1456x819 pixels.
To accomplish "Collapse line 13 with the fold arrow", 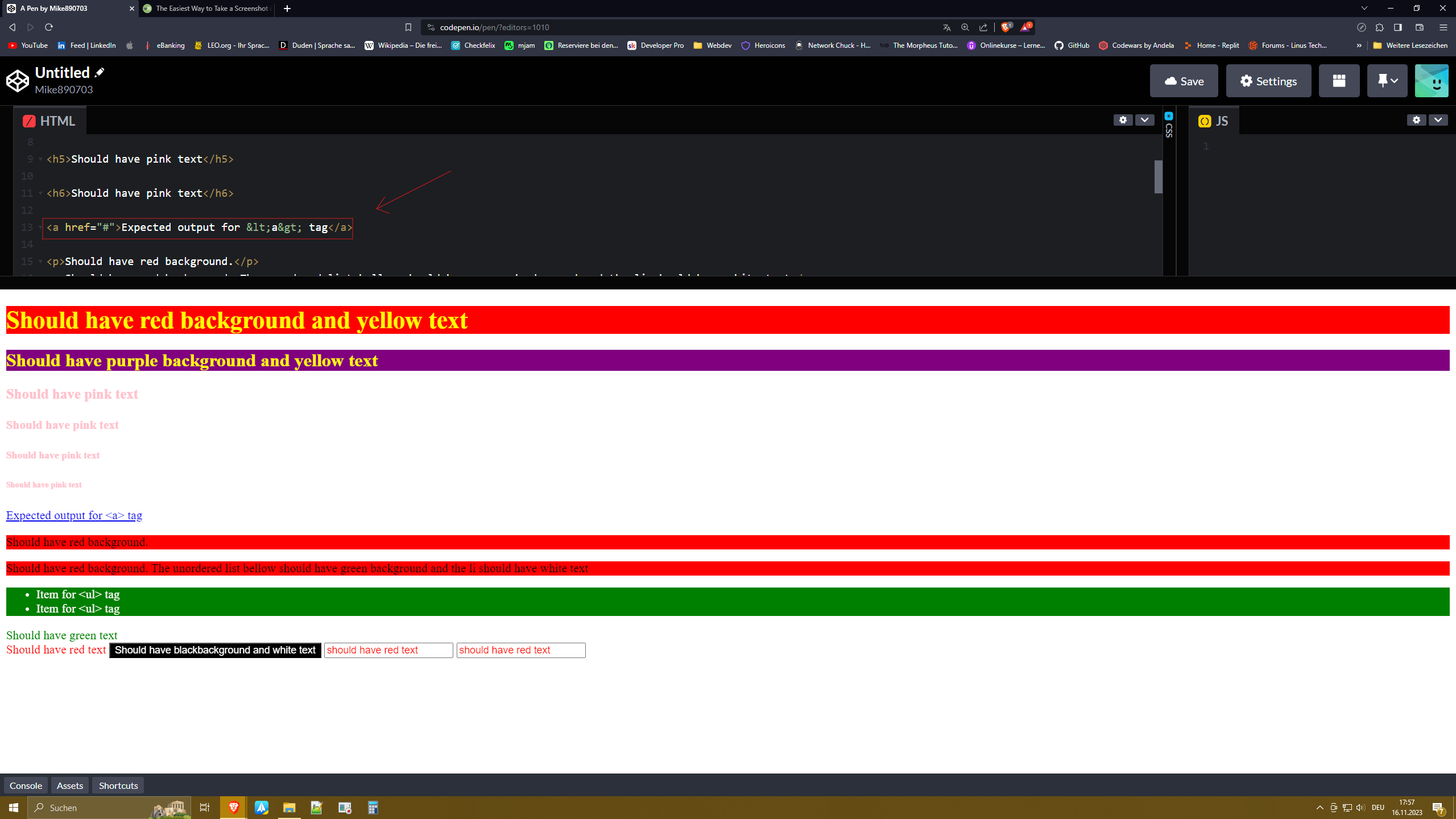I will 40,227.
